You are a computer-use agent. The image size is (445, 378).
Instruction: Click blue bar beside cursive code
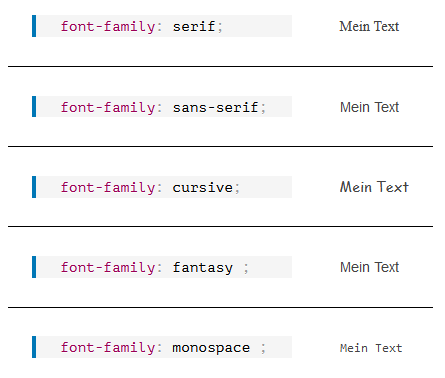coord(34,187)
